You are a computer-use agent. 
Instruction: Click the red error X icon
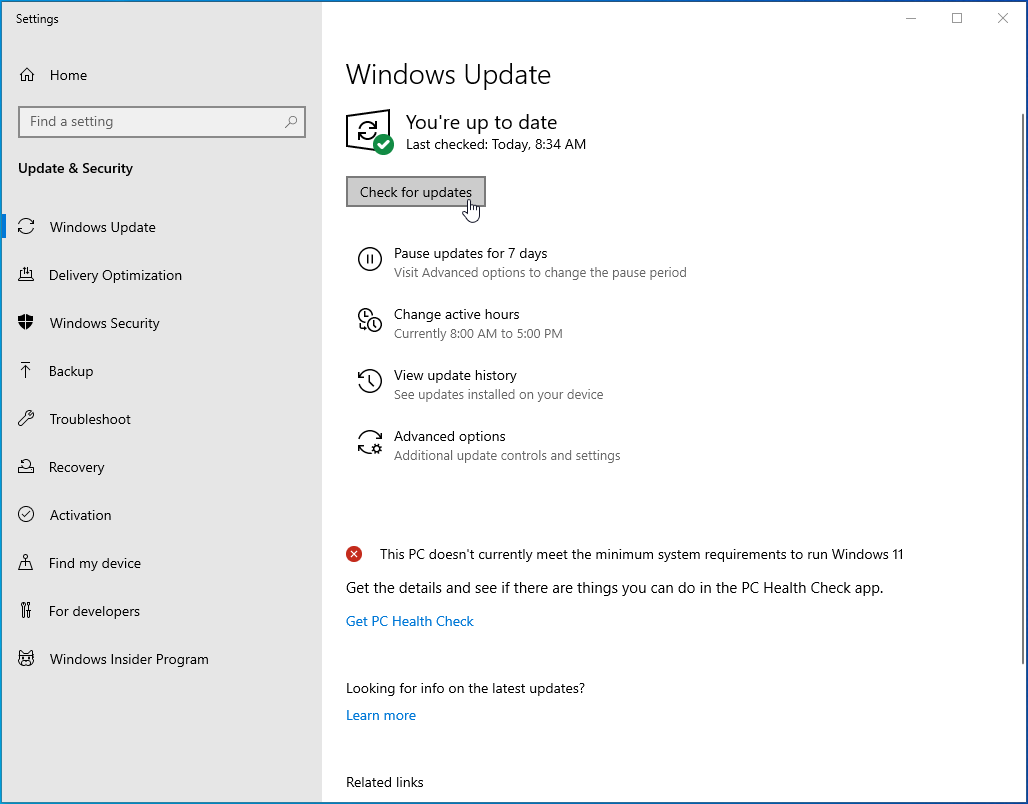(x=354, y=554)
